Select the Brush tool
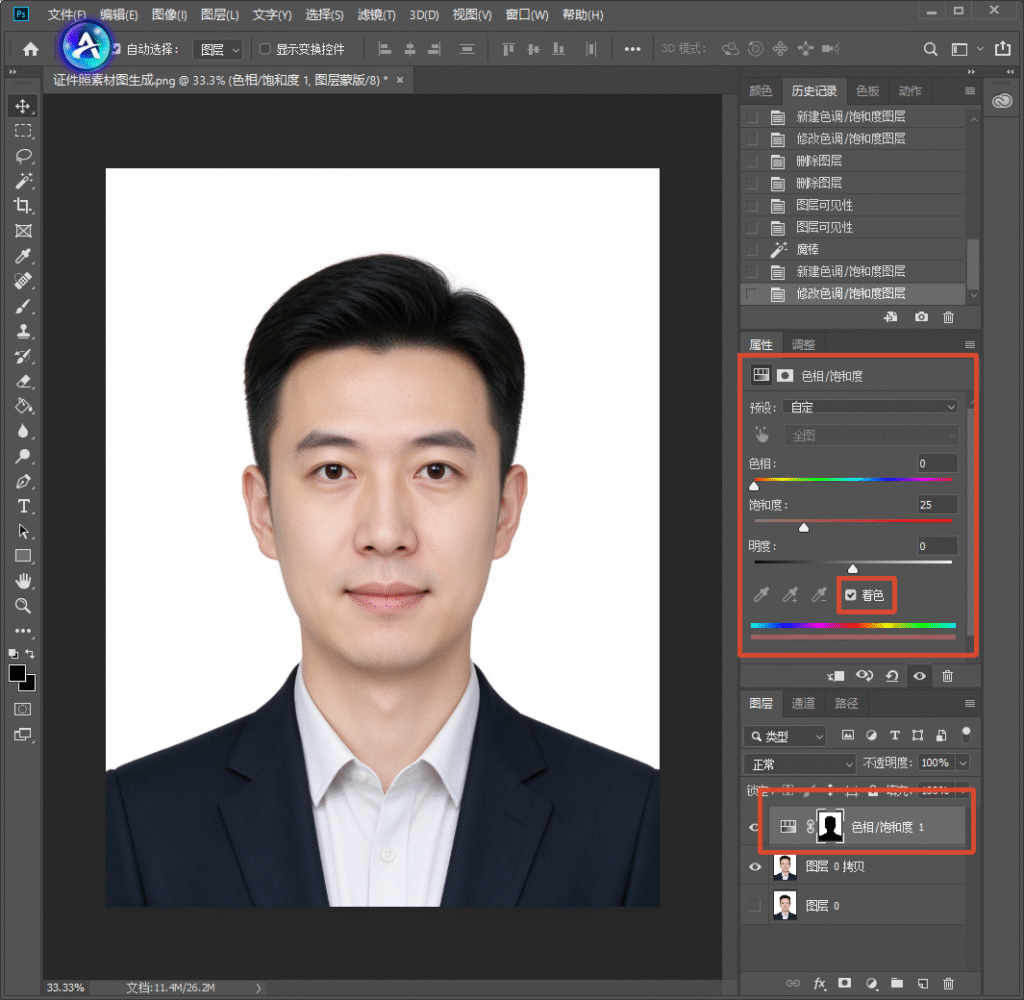The image size is (1024, 1000). [x=23, y=306]
